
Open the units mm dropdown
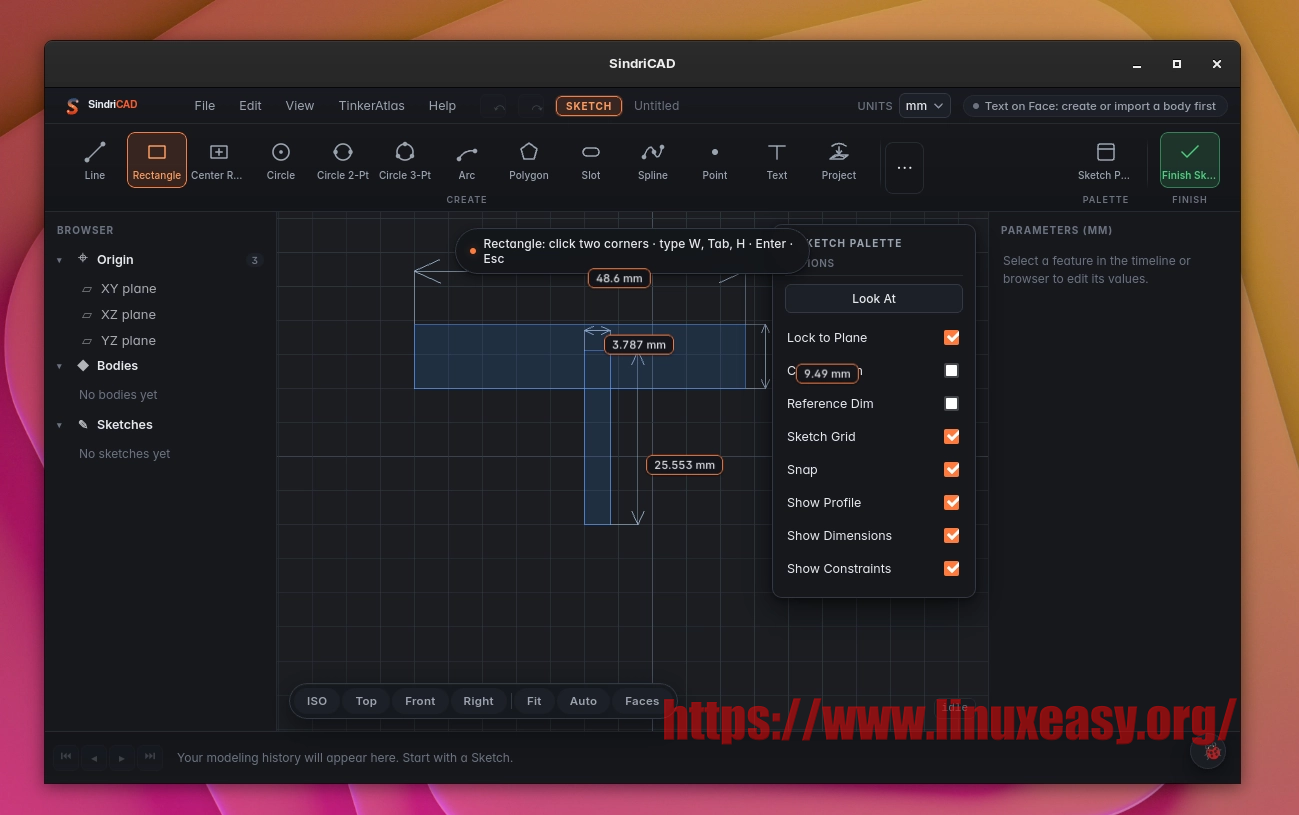tap(925, 106)
